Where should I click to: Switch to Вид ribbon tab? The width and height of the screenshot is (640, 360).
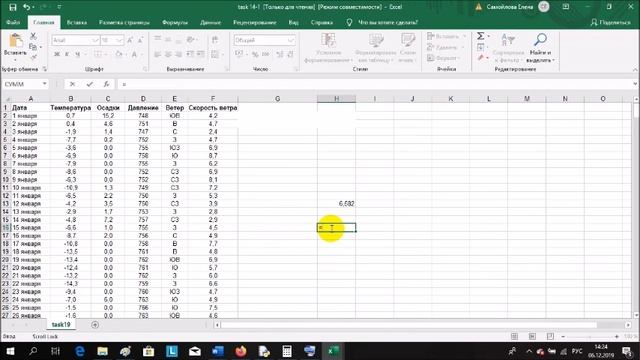tap(293, 22)
